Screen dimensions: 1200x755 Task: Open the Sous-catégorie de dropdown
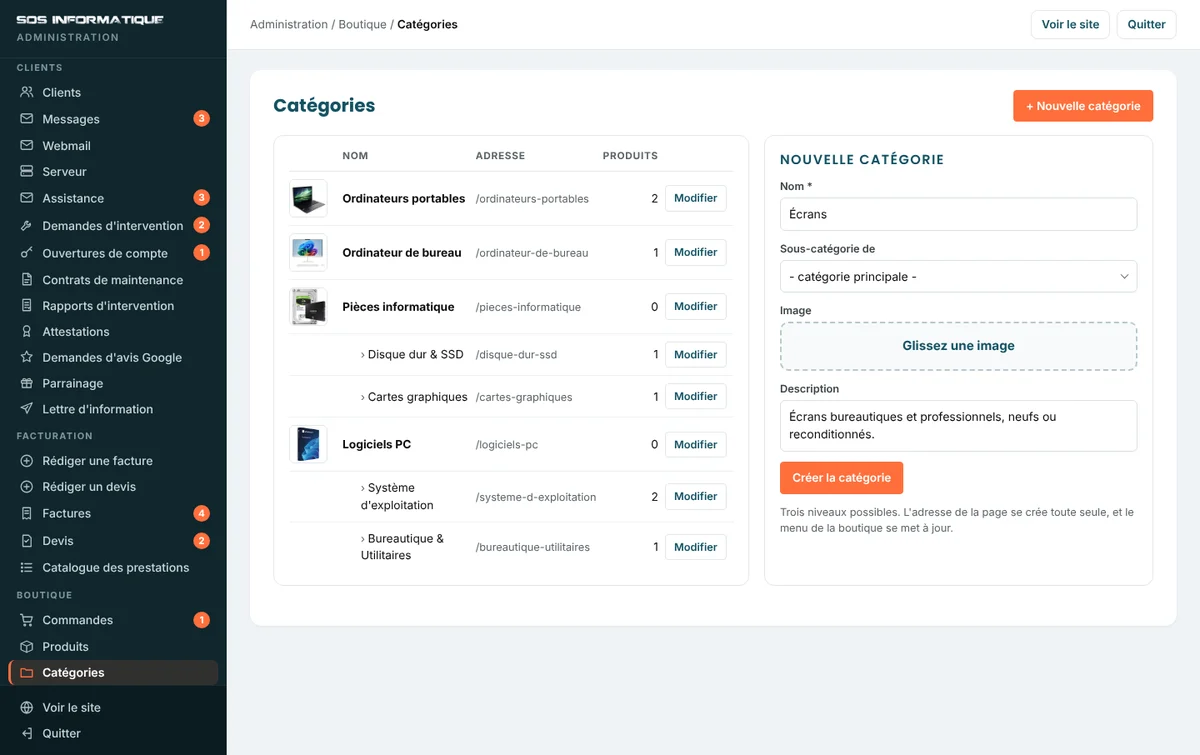pos(958,277)
